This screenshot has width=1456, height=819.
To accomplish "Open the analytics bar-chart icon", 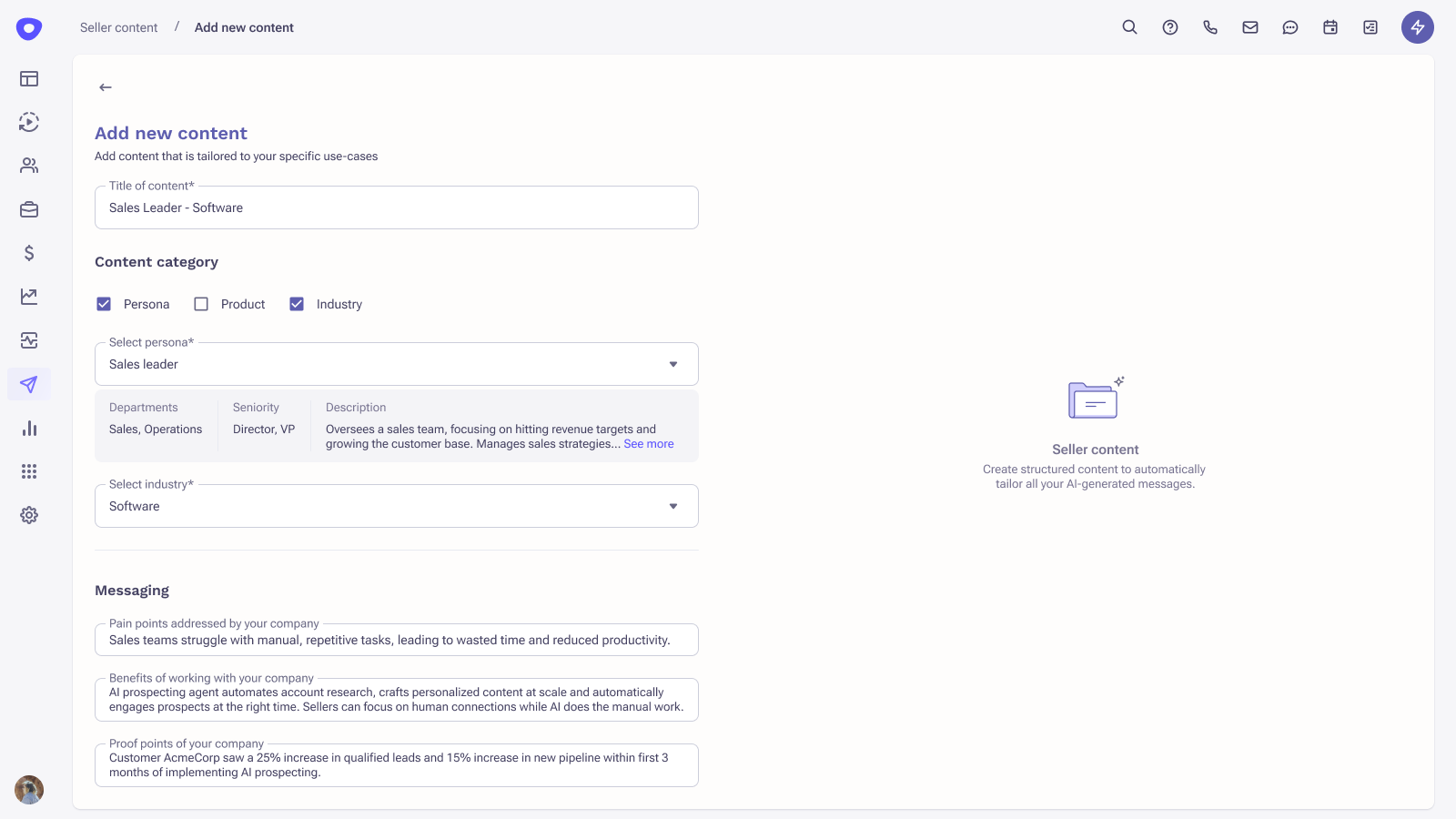I will tap(29, 427).
